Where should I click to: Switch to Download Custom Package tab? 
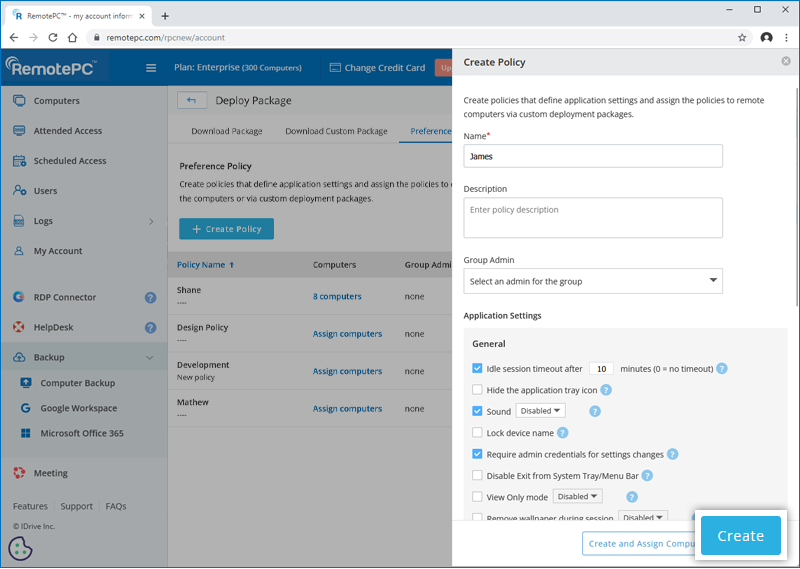pos(336,131)
